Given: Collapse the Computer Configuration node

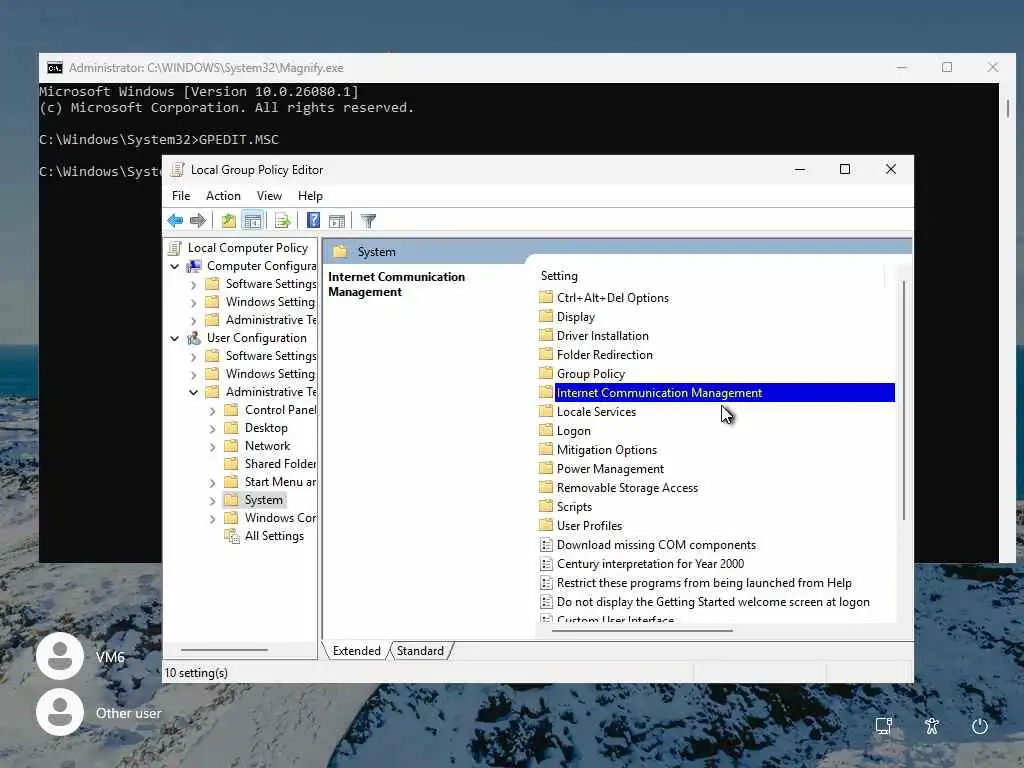Looking at the screenshot, I should tap(174, 266).
